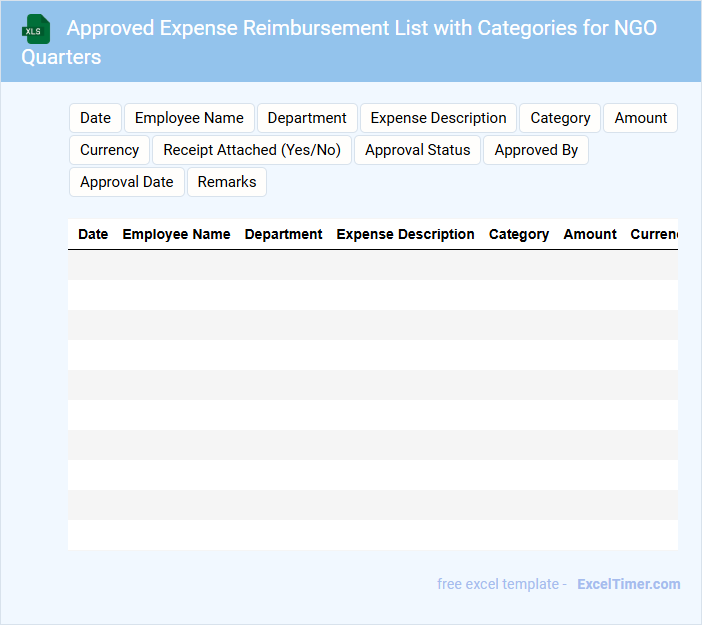Click the Amount table column header
Screen dimensions: 702x625
[590, 234]
